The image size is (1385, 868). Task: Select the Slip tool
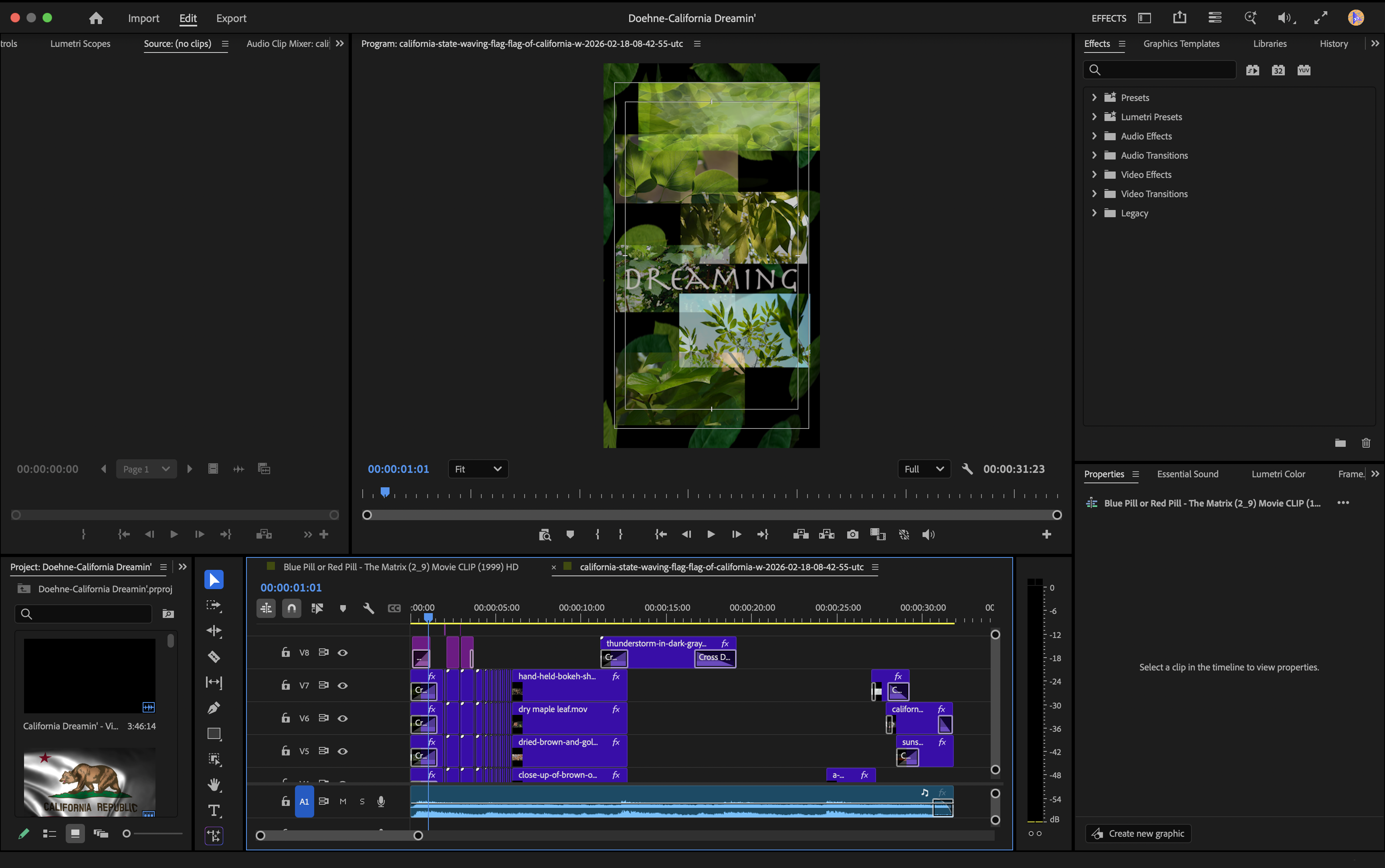(214, 682)
